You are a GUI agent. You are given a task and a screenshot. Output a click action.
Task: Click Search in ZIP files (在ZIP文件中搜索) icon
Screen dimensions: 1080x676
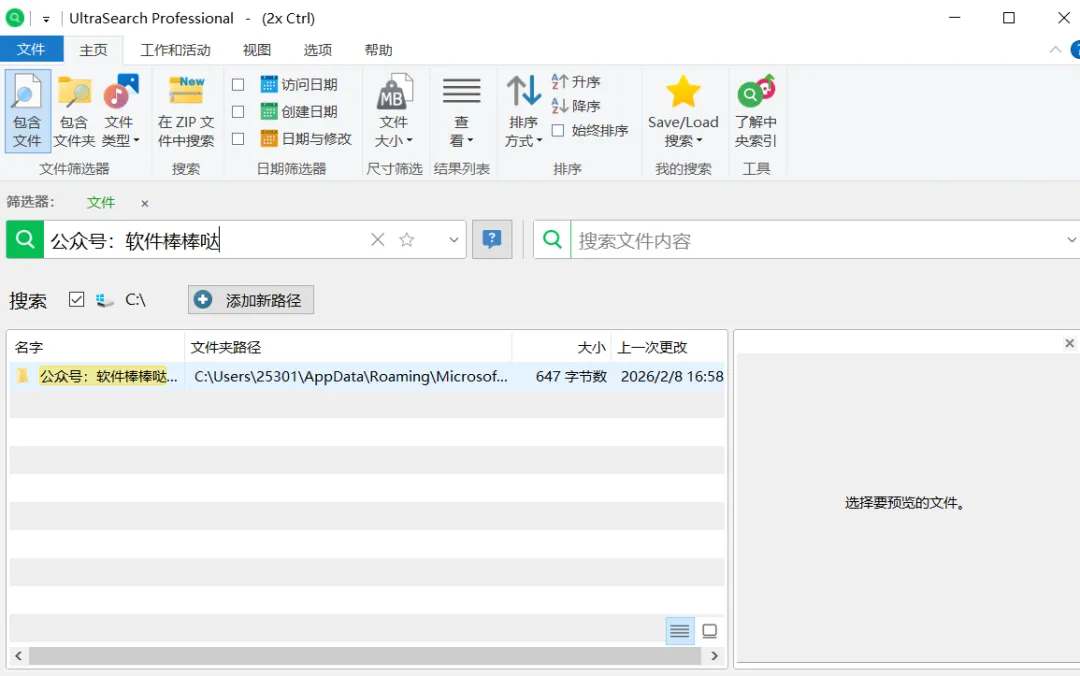[186, 111]
